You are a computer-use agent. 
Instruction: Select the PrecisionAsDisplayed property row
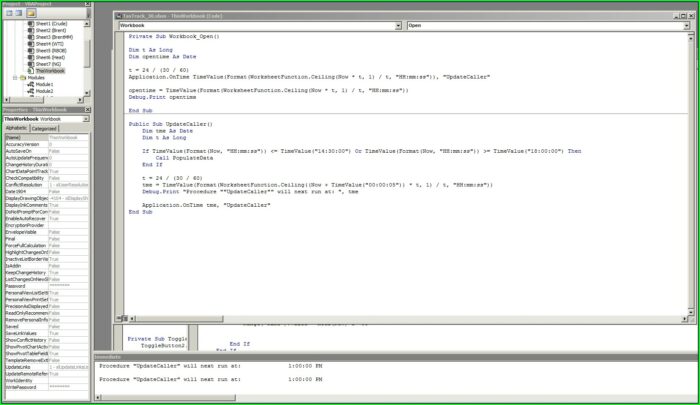point(46,306)
